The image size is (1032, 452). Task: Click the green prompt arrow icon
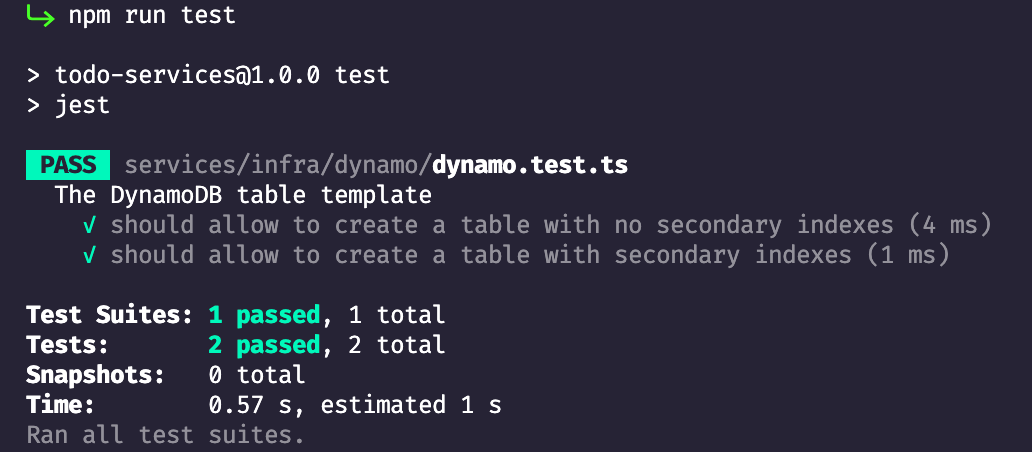click(40, 16)
